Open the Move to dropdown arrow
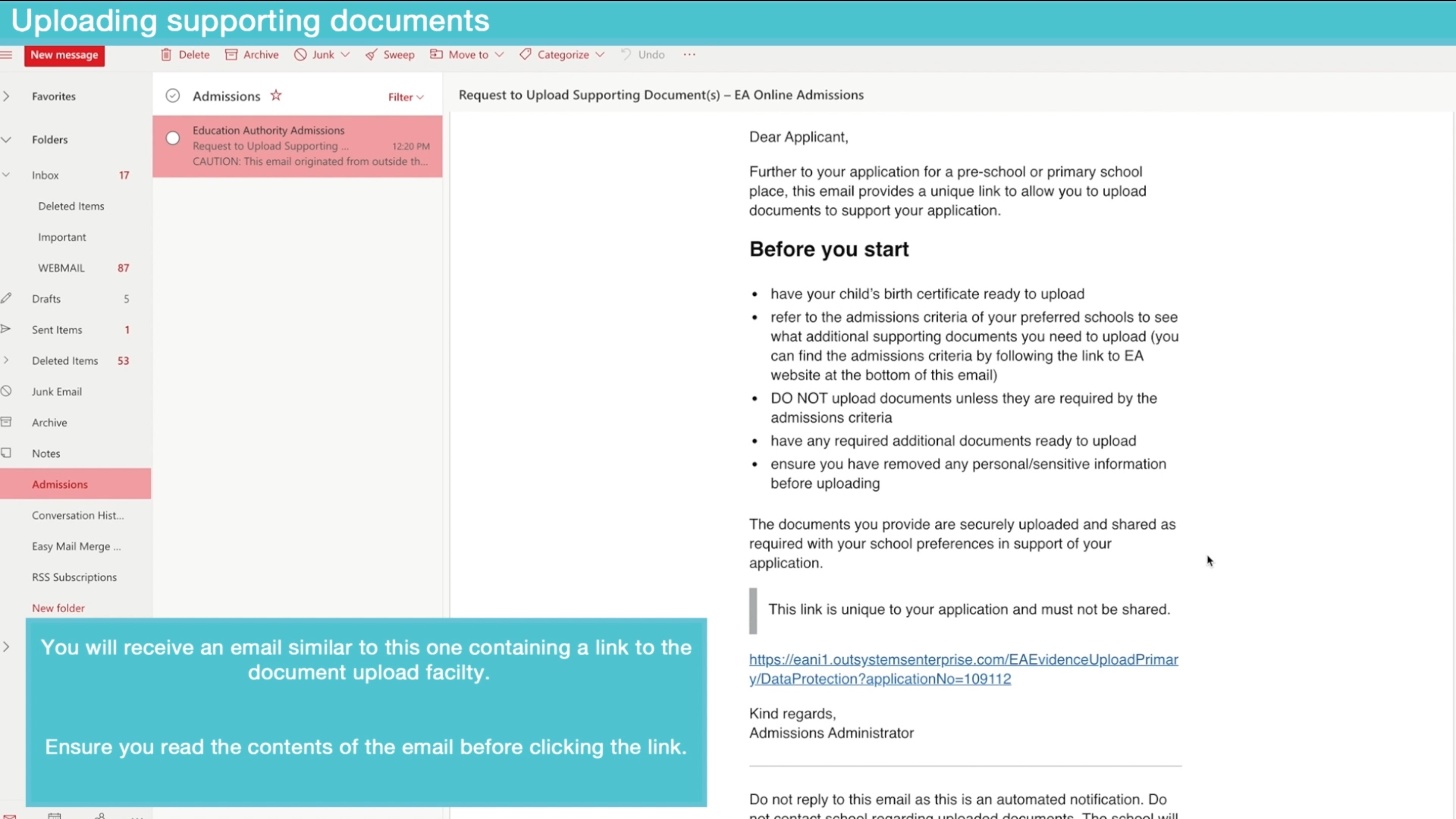 coord(499,54)
